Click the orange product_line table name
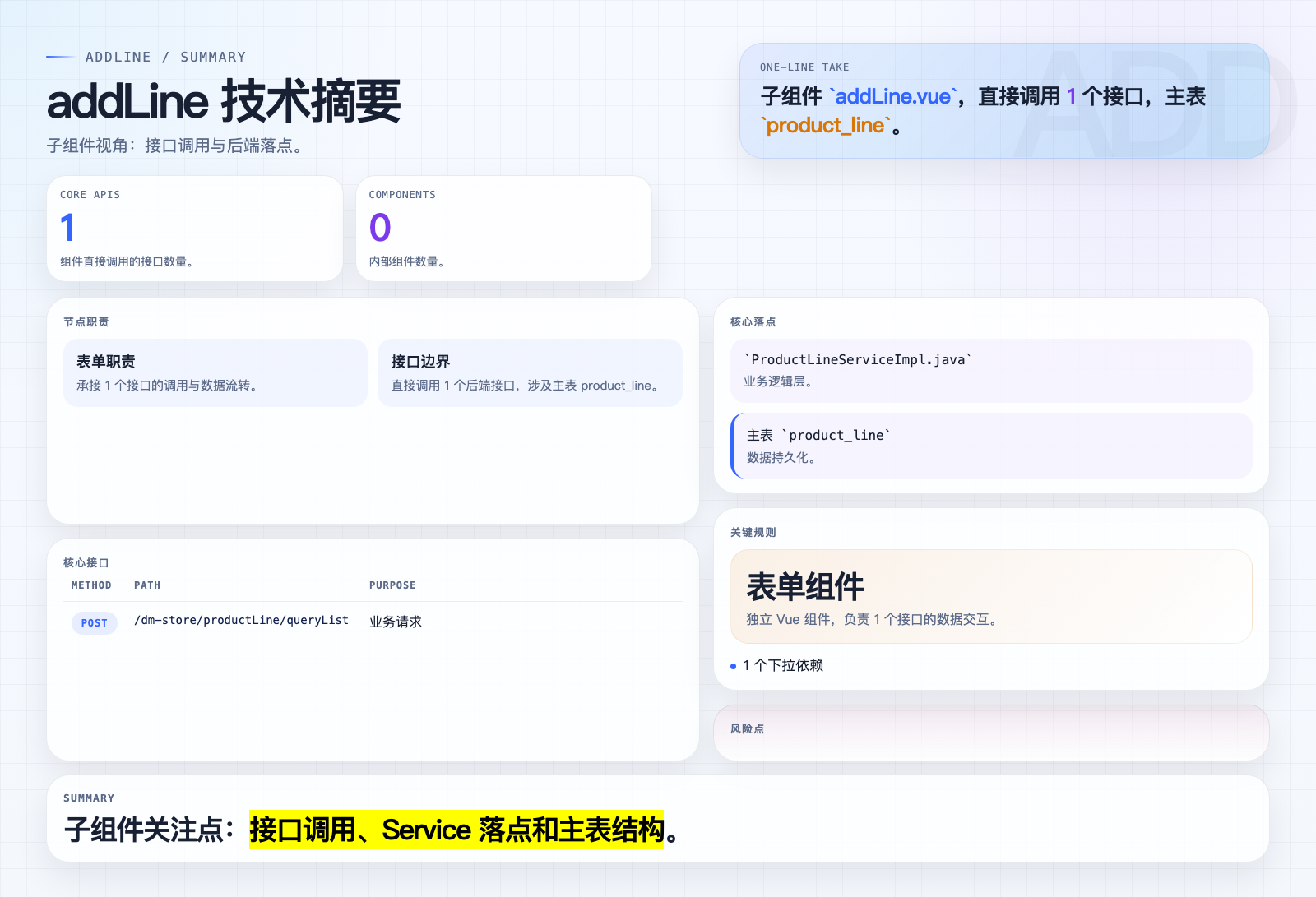 click(826, 125)
